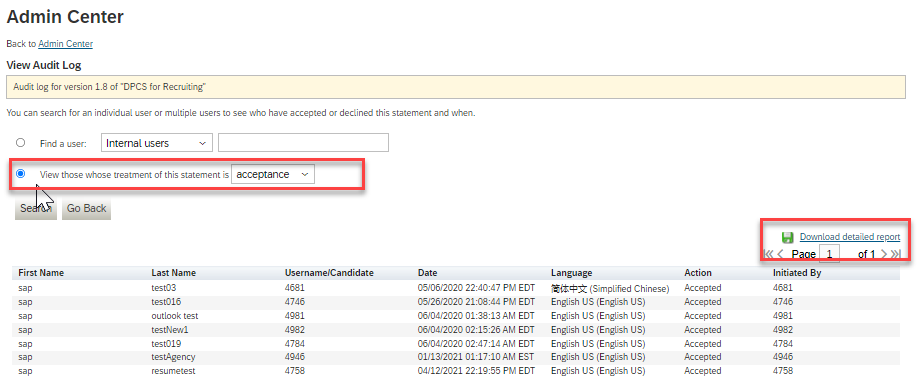Click the Language column header
The height and width of the screenshot is (381, 917).
[571, 273]
